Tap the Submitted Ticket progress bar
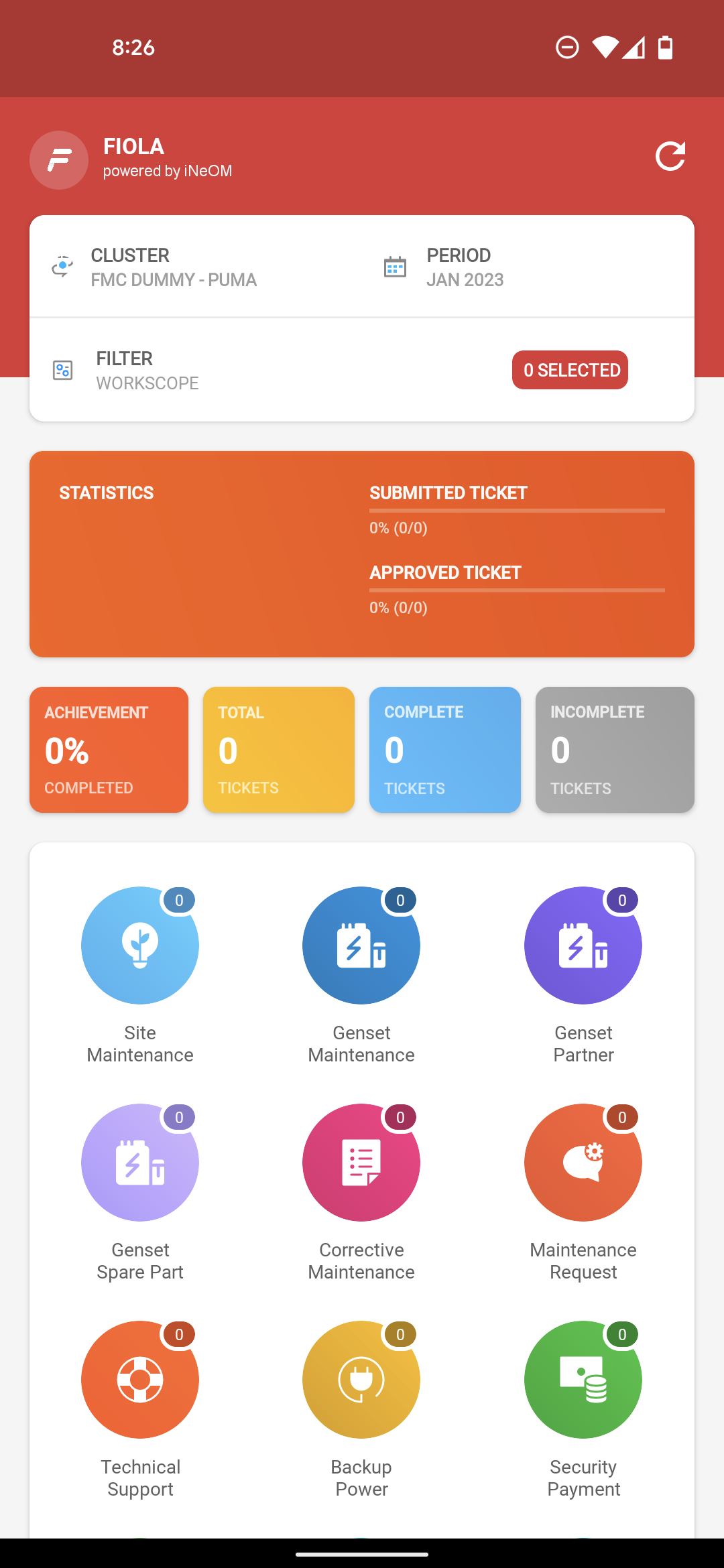Viewport: 724px width, 1568px height. click(517, 511)
